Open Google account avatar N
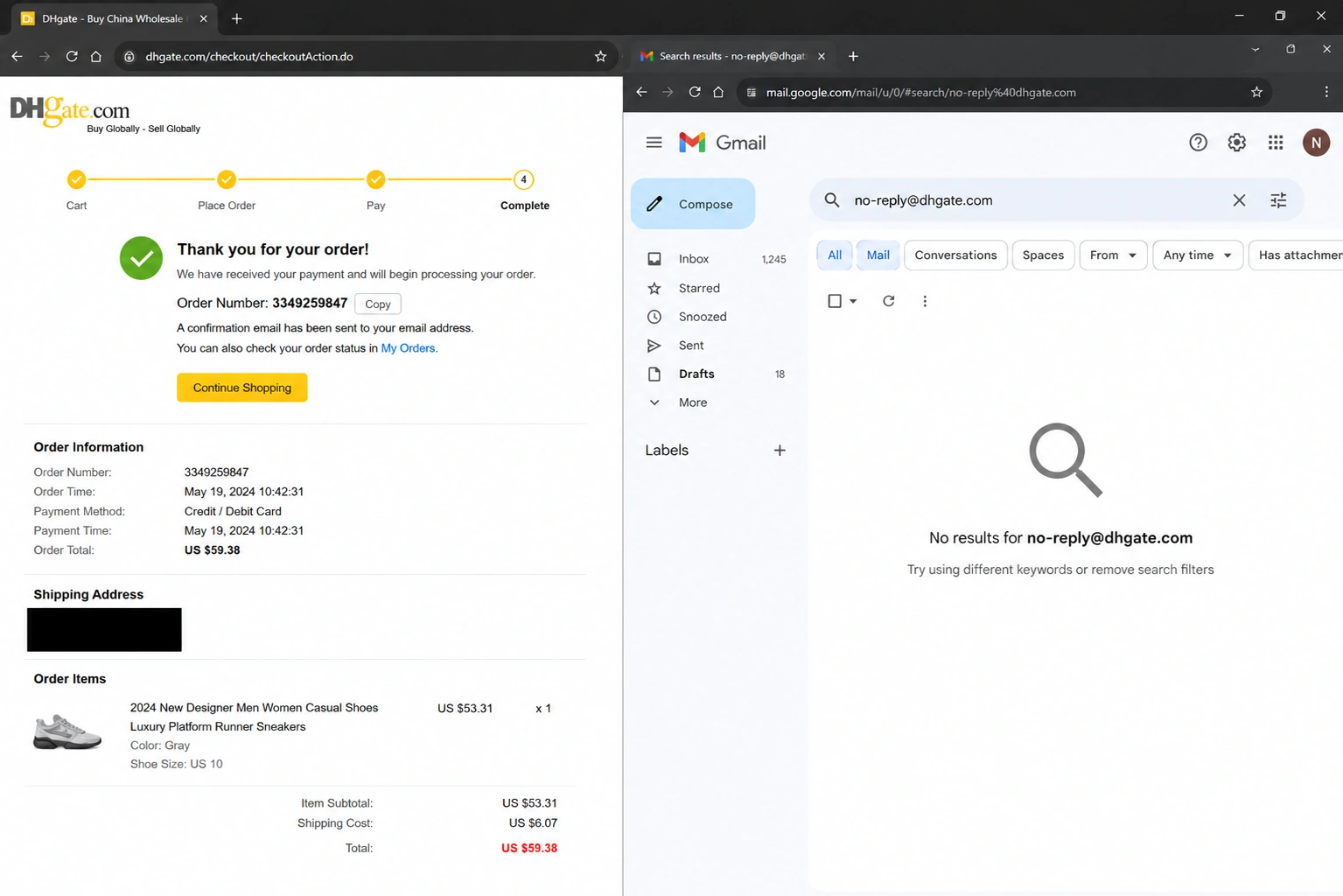The height and width of the screenshot is (896, 1343). point(1316,143)
